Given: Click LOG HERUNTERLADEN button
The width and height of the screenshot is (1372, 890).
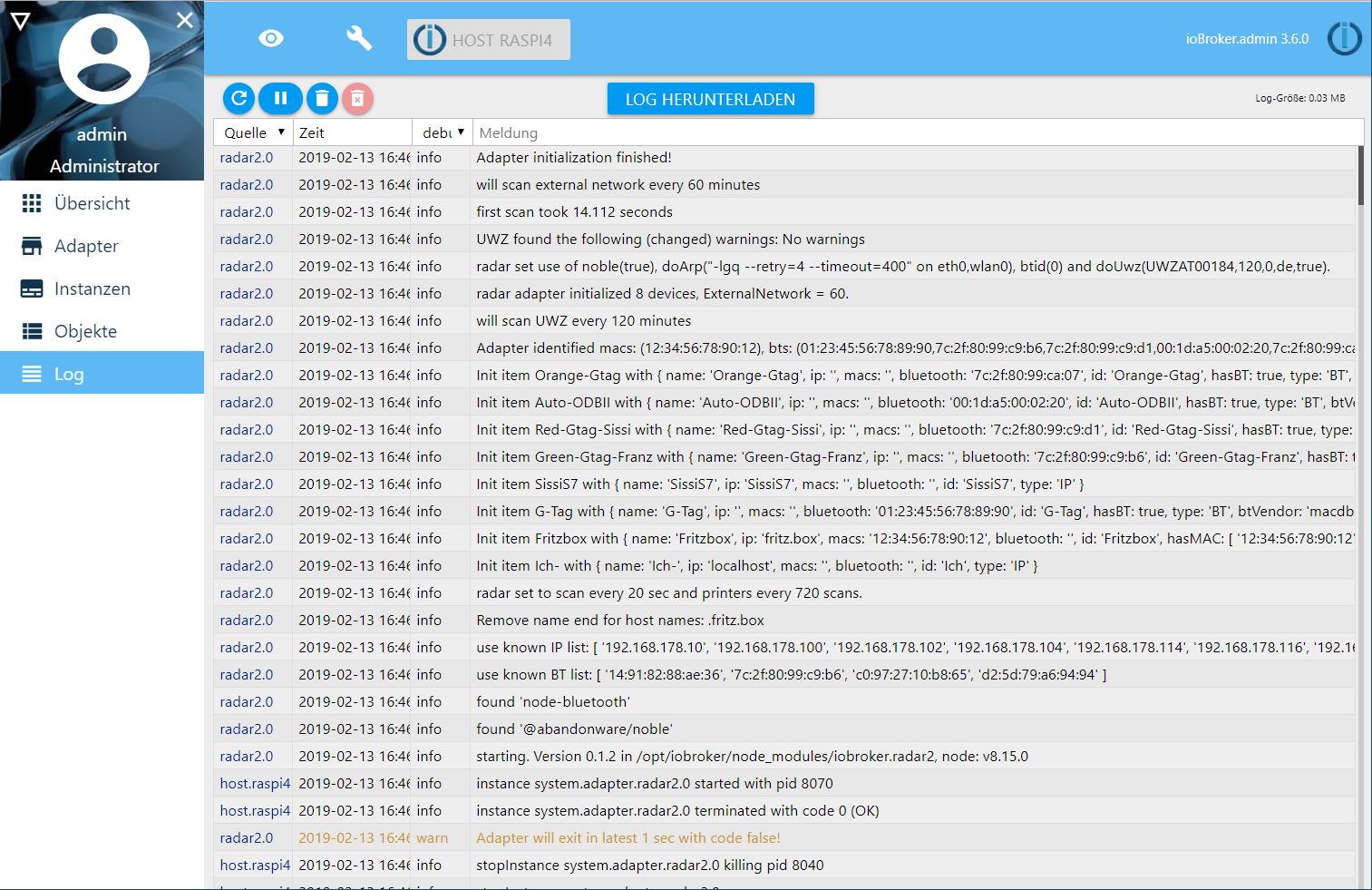Looking at the screenshot, I should (711, 99).
